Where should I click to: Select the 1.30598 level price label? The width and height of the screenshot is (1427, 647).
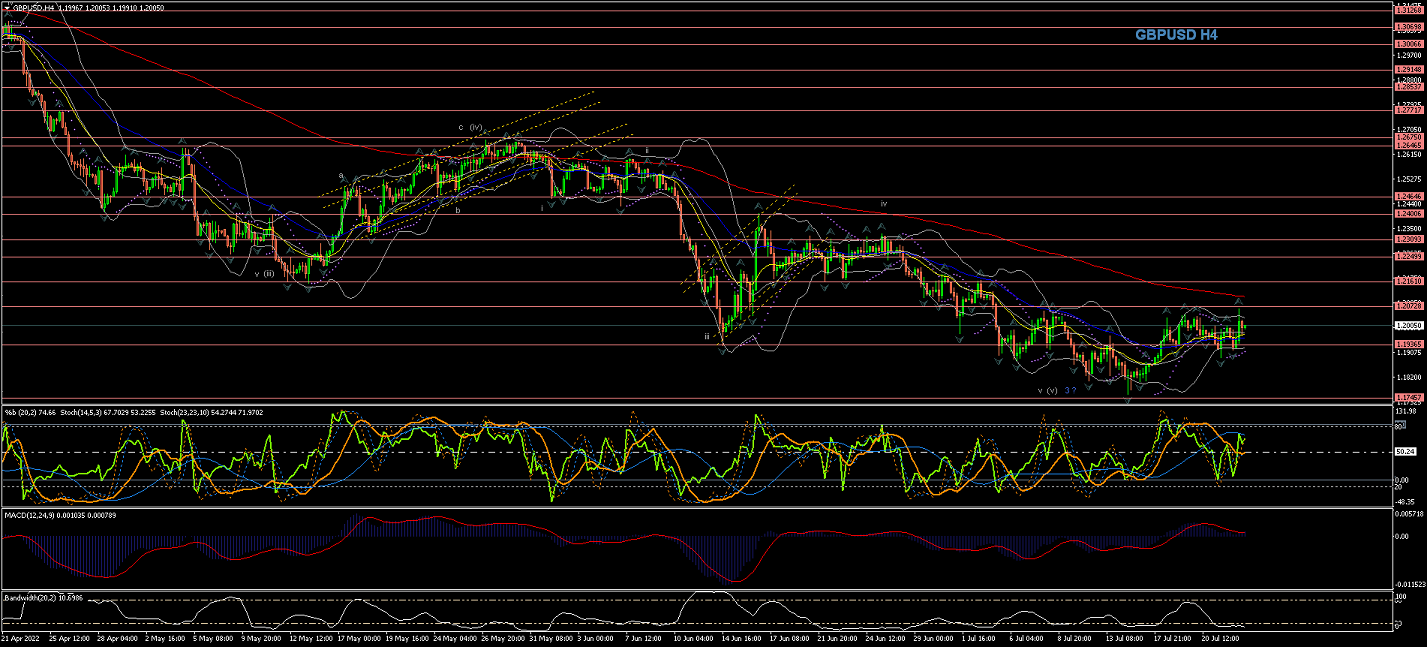tap(1407, 28)
